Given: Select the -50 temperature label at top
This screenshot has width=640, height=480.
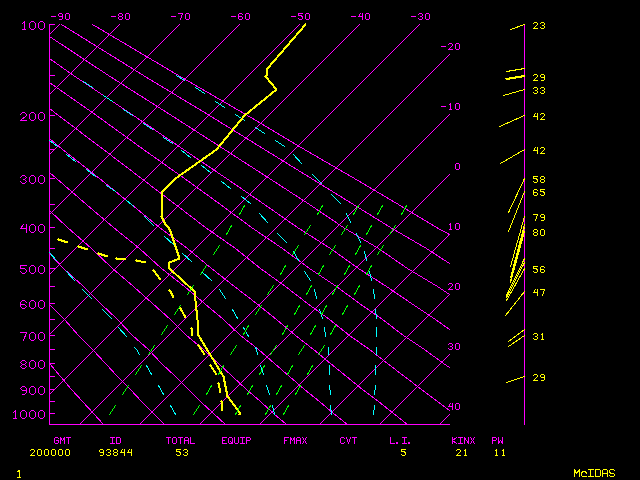Looking at the screenshot, I should click(300, 16).
